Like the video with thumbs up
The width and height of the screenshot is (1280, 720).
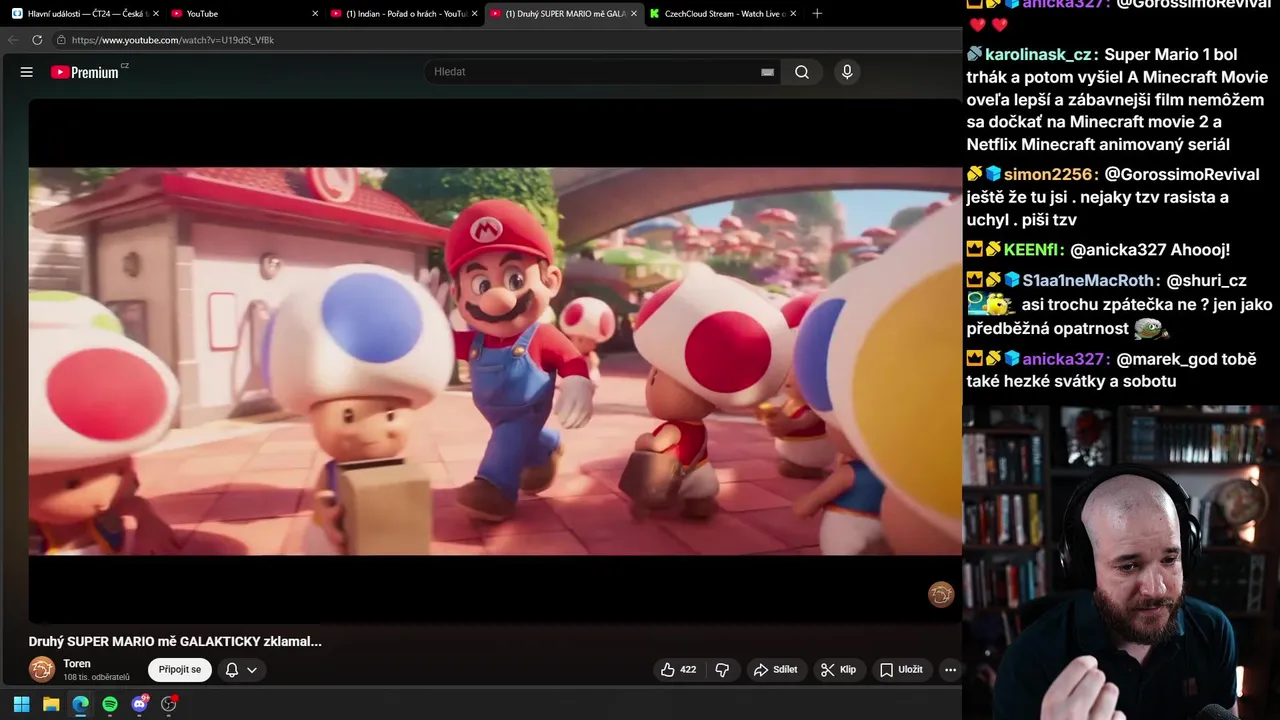[x=677, y=670]
